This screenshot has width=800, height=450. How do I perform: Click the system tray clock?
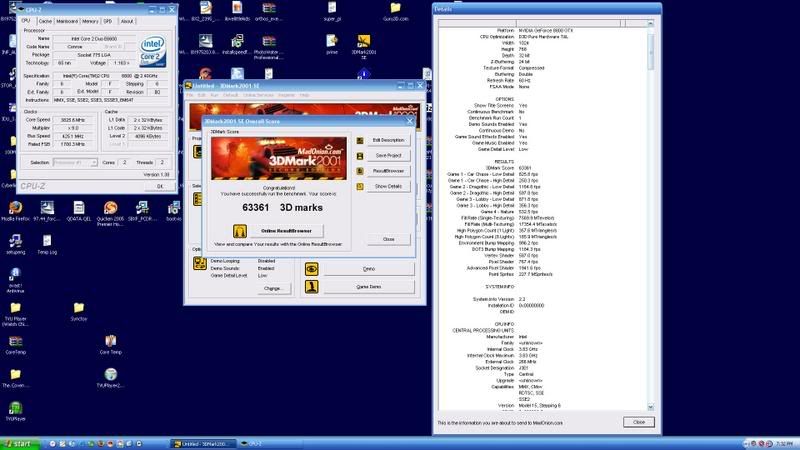pyautogui.click(x=785, y=444)
